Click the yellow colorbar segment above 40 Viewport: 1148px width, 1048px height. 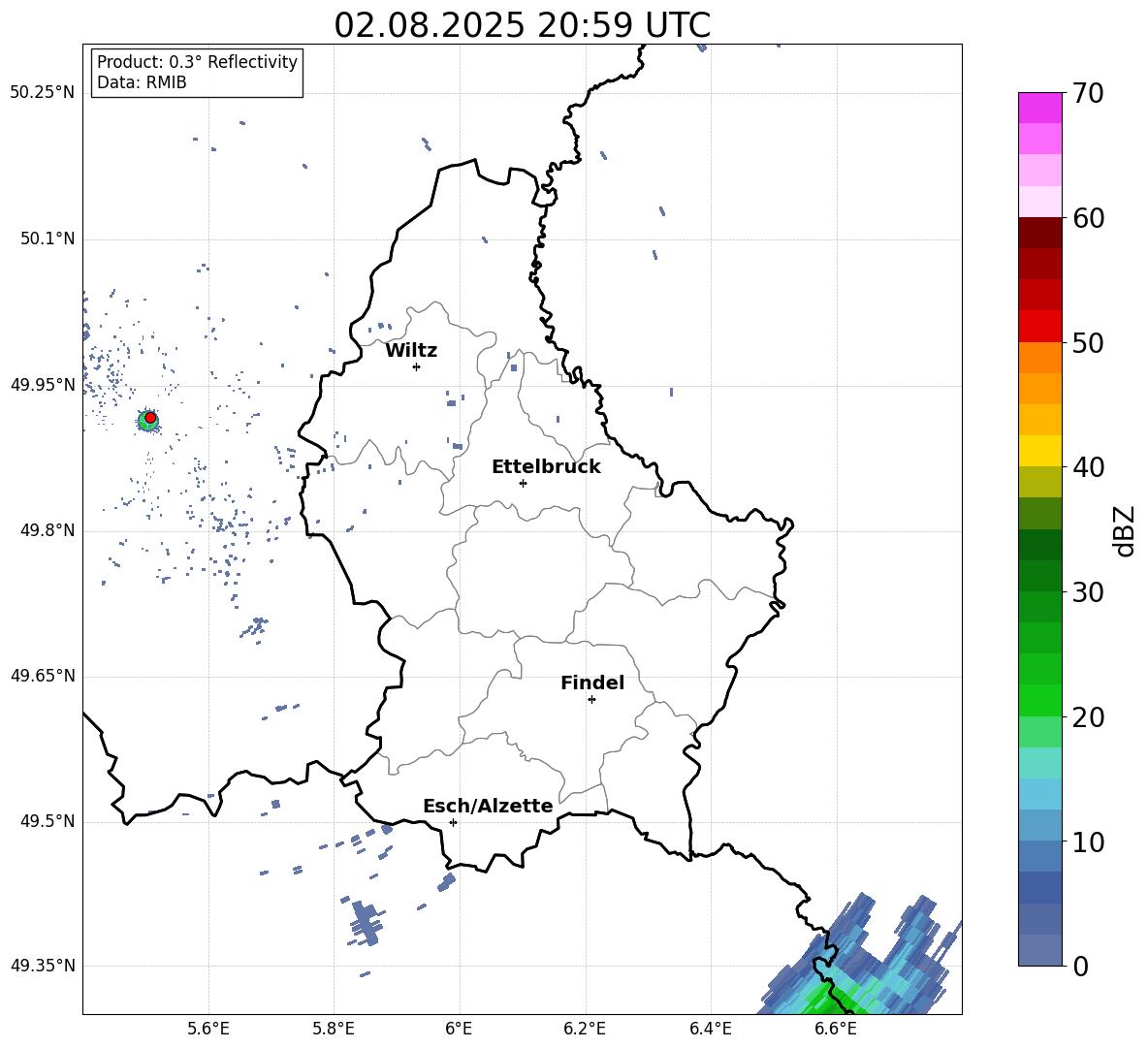tap(1039, 451)
